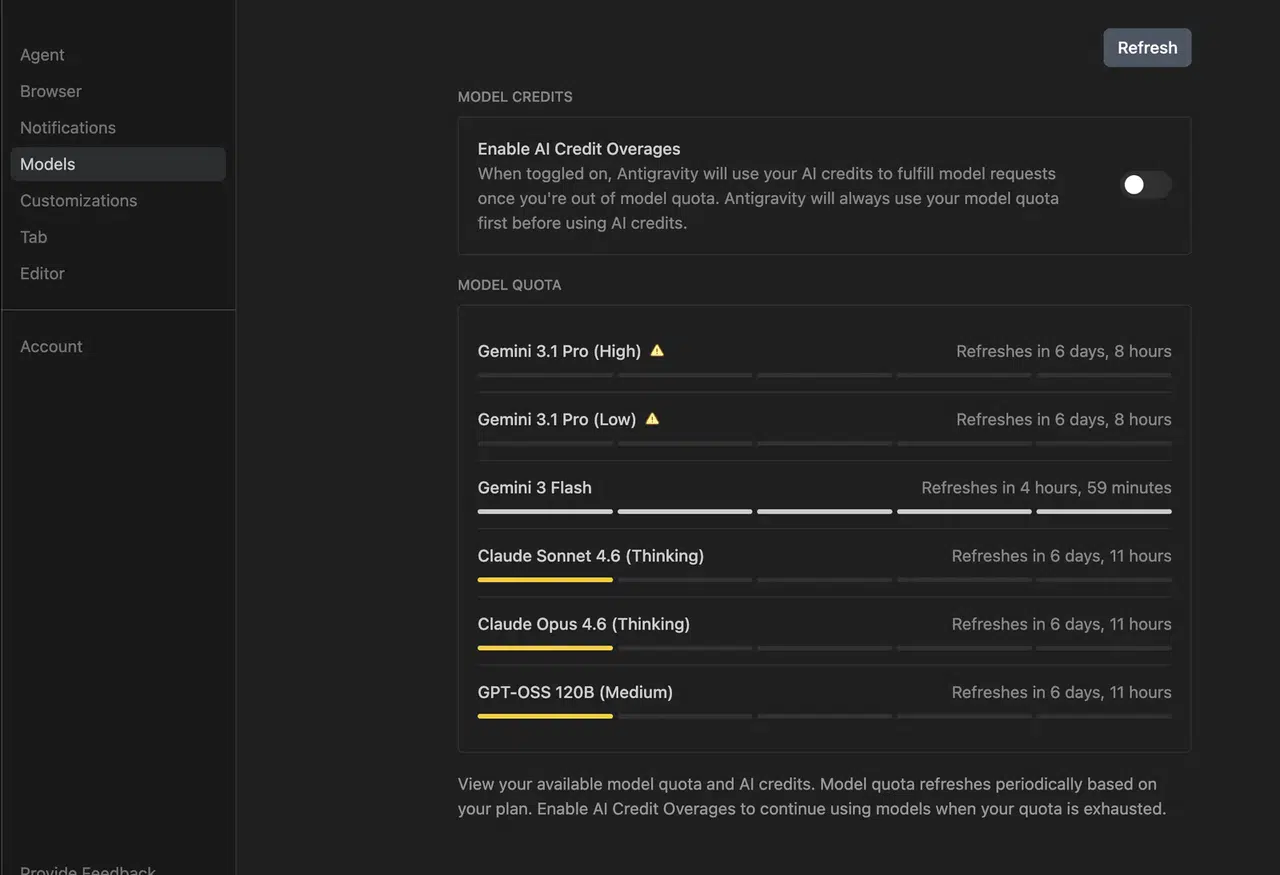1280x875 pixels.
Task: Click the Gemini 3 Flash model name
Action: [535, 488]
